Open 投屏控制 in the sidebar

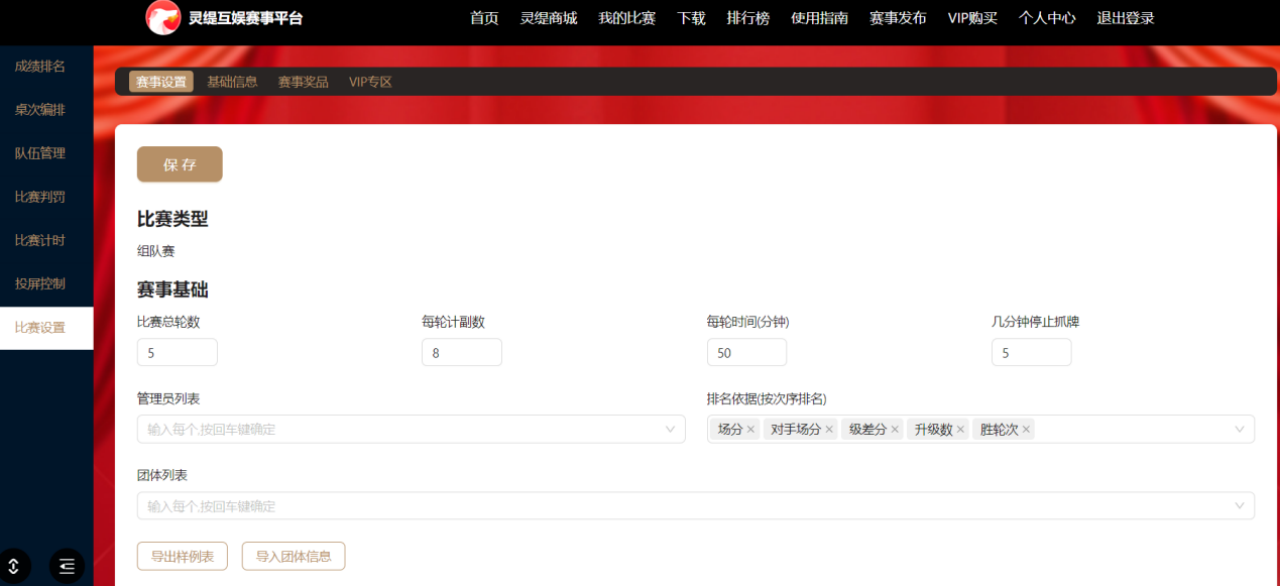[x=46, y=284]
